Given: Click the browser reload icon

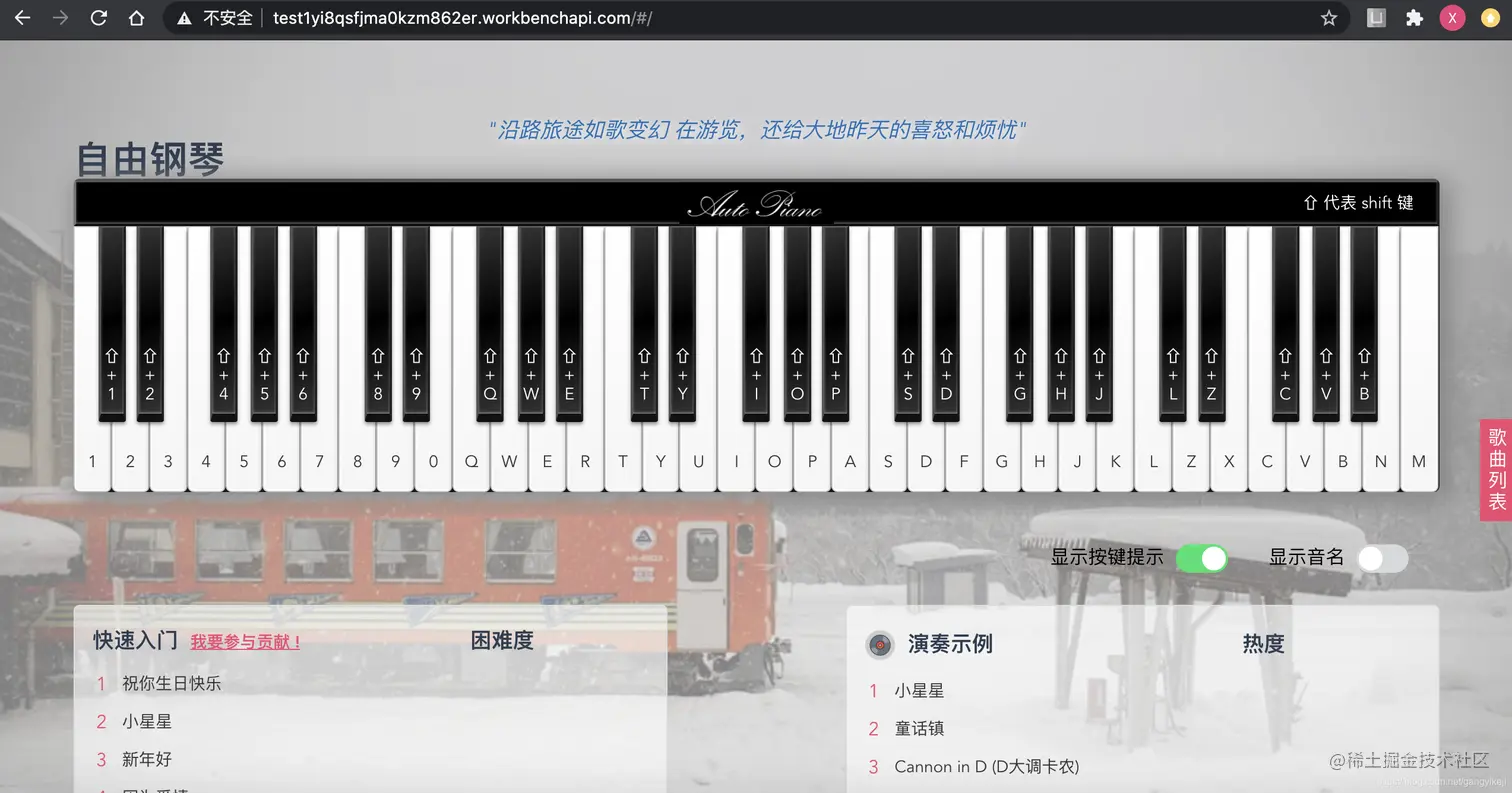Looking at the screenshot, I should [97, 17].
